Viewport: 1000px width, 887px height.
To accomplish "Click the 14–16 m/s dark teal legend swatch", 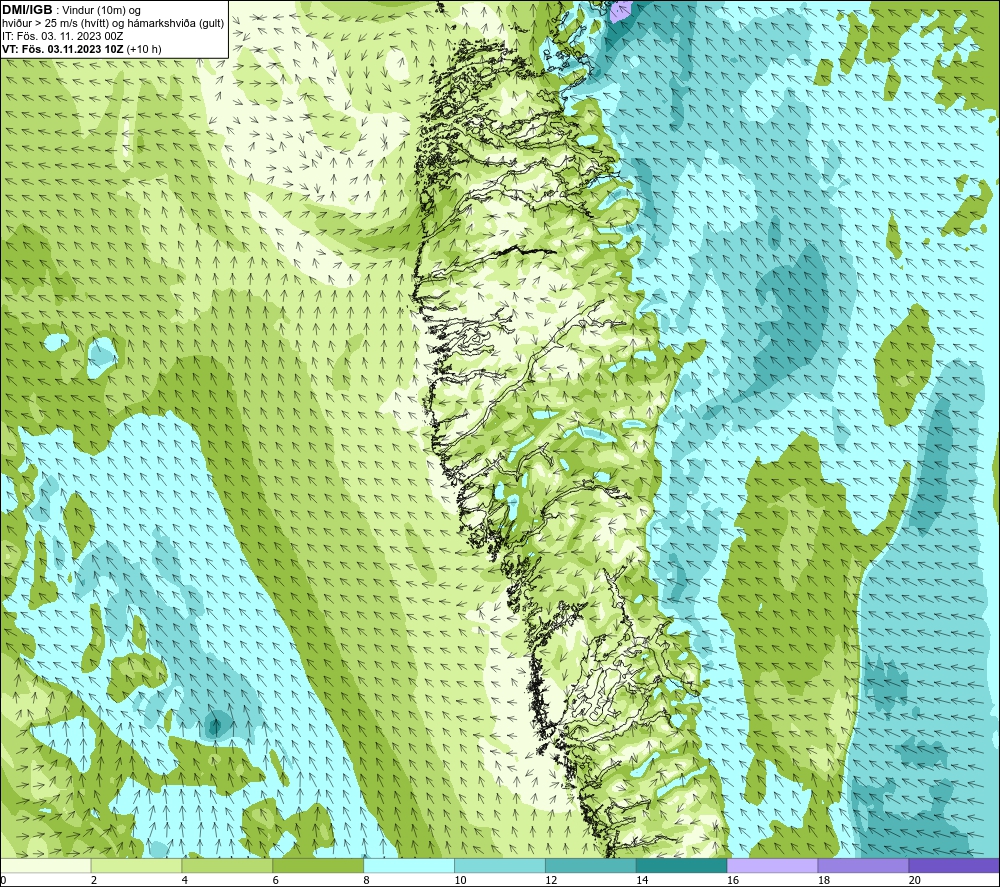I will coord(681,865).
